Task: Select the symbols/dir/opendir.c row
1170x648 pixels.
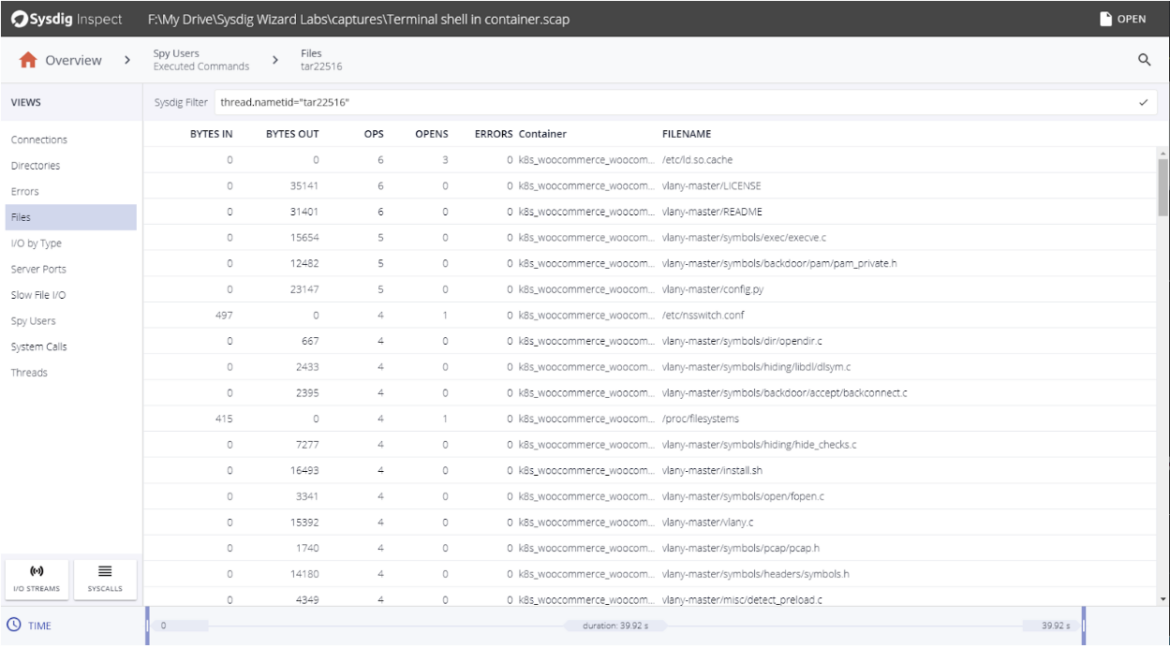Action: tap(649, 341)
